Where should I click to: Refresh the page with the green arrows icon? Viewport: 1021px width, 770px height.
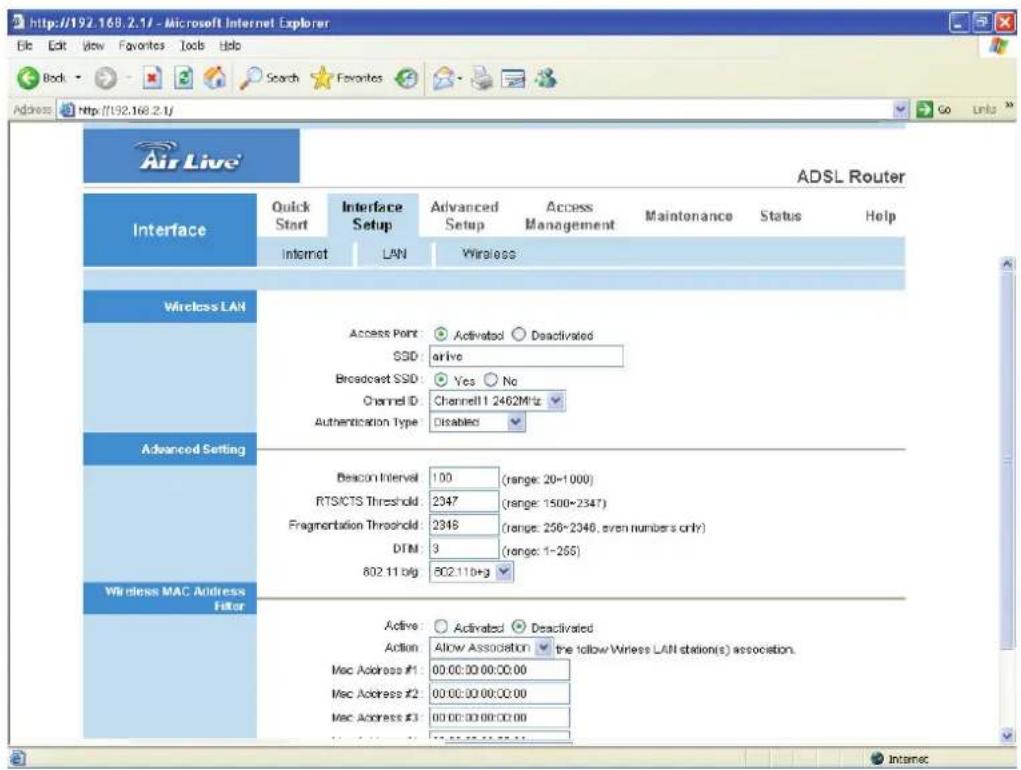[x=184, y=79]
